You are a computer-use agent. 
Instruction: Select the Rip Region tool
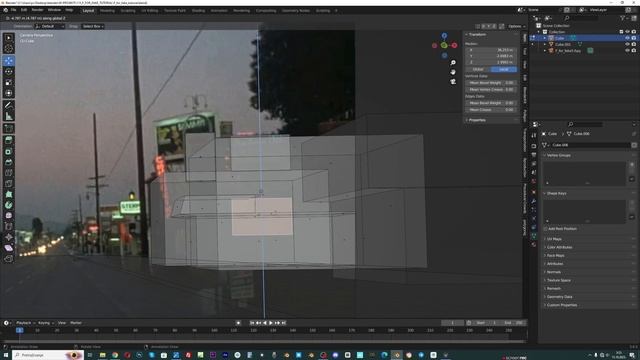pyautogui.click(x=9, y=259)
